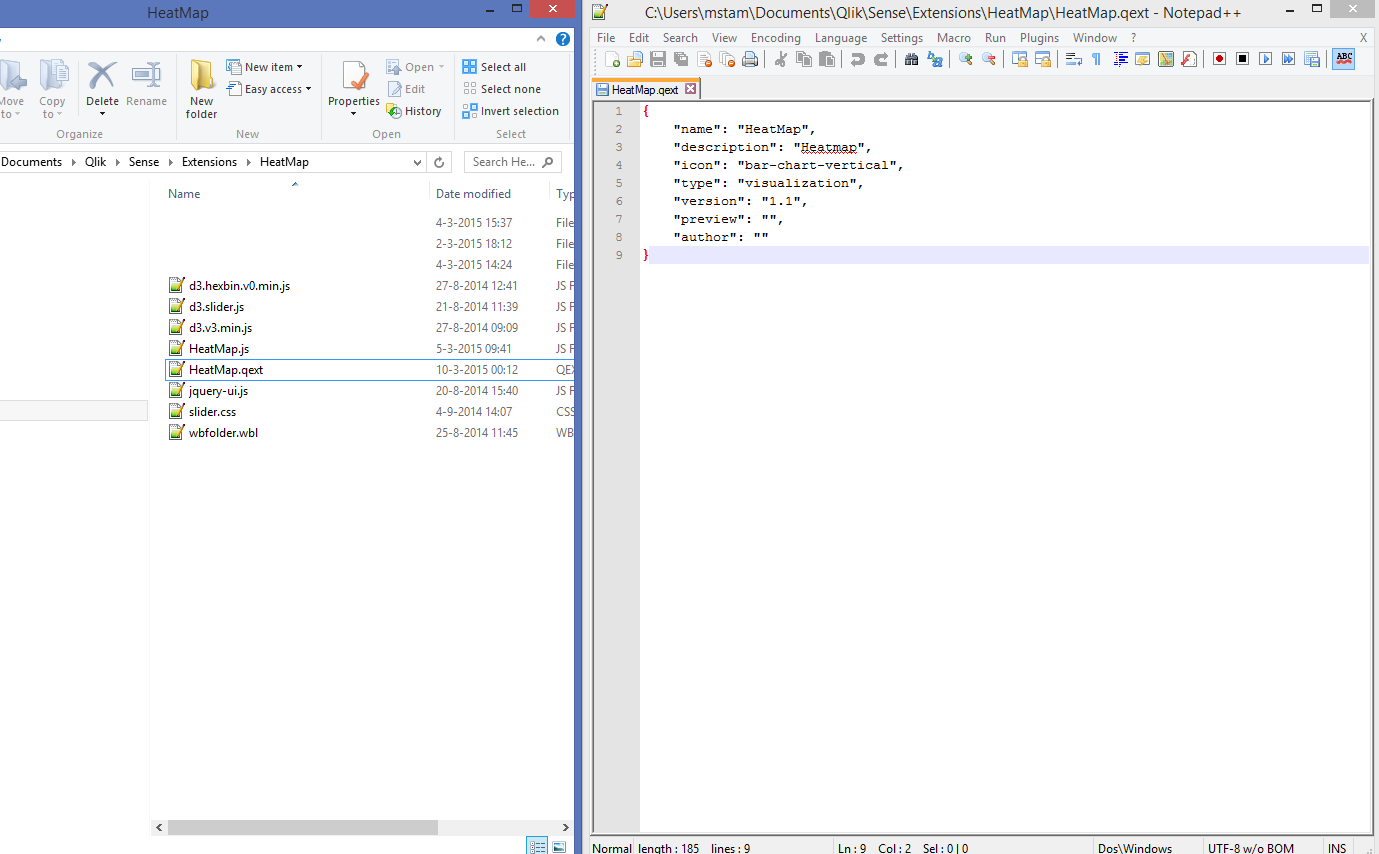Open the File menu in Notepad++
Viewport: 1379px width, 854px height.
point(606,38)
